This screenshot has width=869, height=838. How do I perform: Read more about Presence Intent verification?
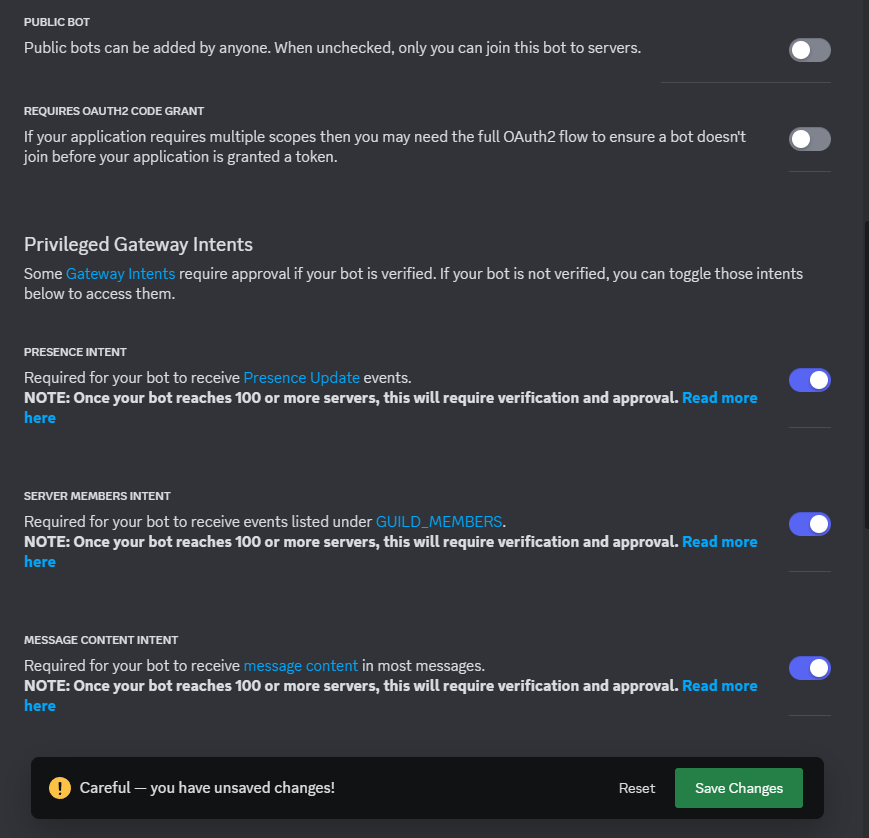[x=719, y=397]
